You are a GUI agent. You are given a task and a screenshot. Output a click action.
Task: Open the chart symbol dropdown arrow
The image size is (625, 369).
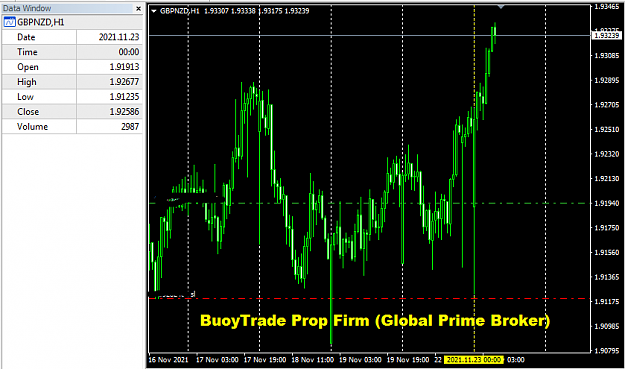tap(154, 11)
